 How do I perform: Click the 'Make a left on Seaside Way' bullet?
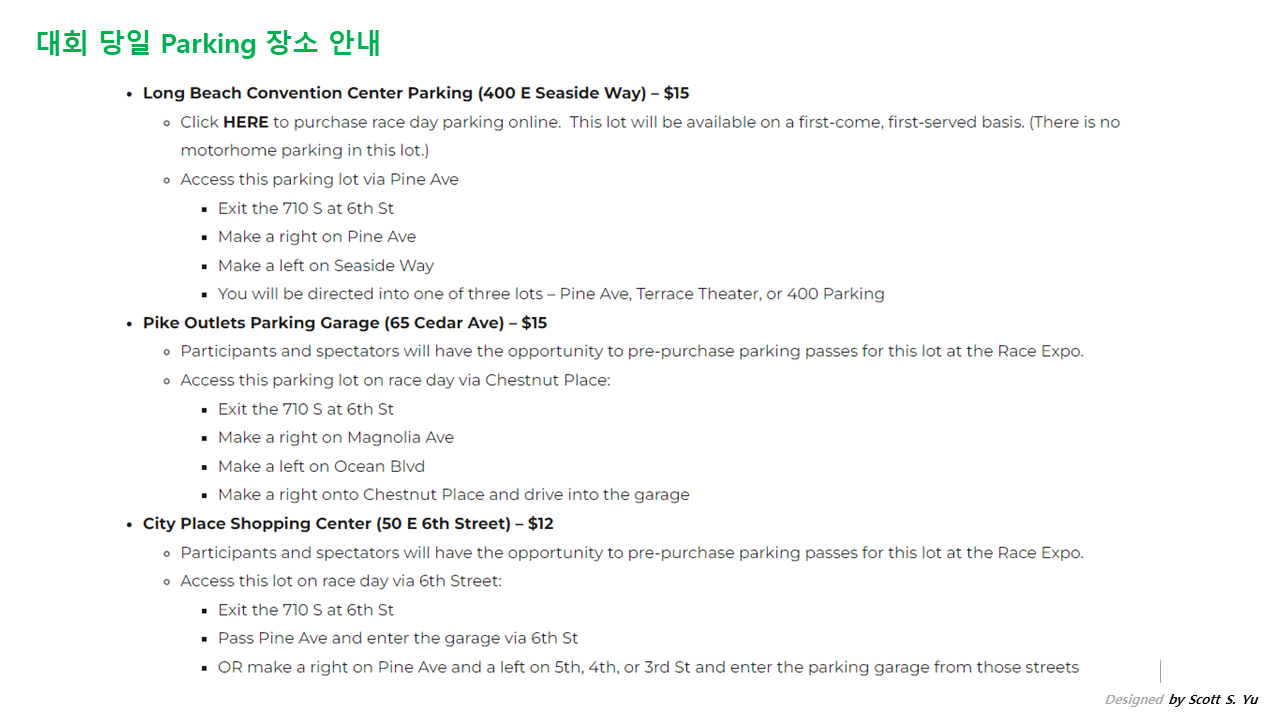coord(325,266)
